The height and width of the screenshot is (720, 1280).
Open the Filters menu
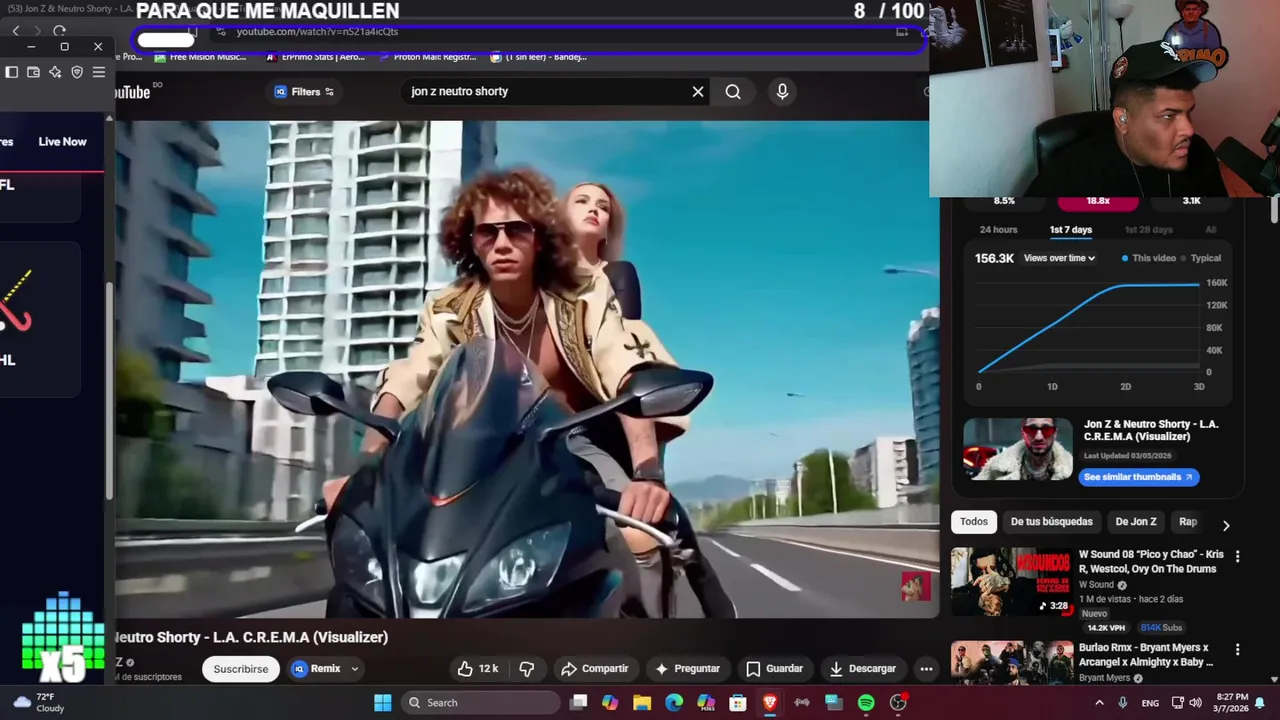click(305, 92)
